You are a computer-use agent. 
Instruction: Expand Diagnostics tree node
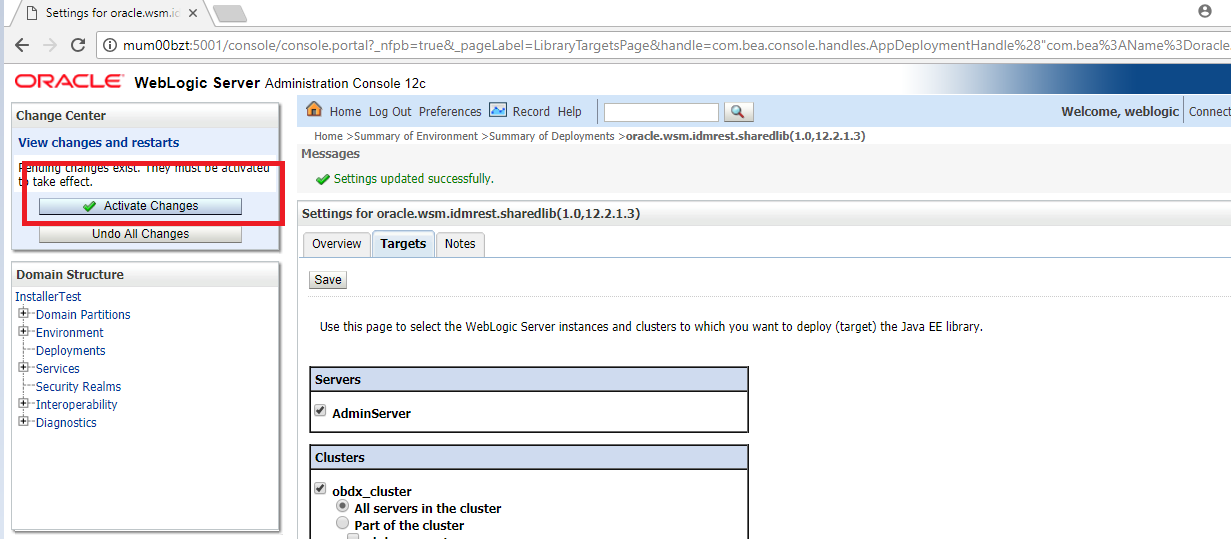[24, 422]
